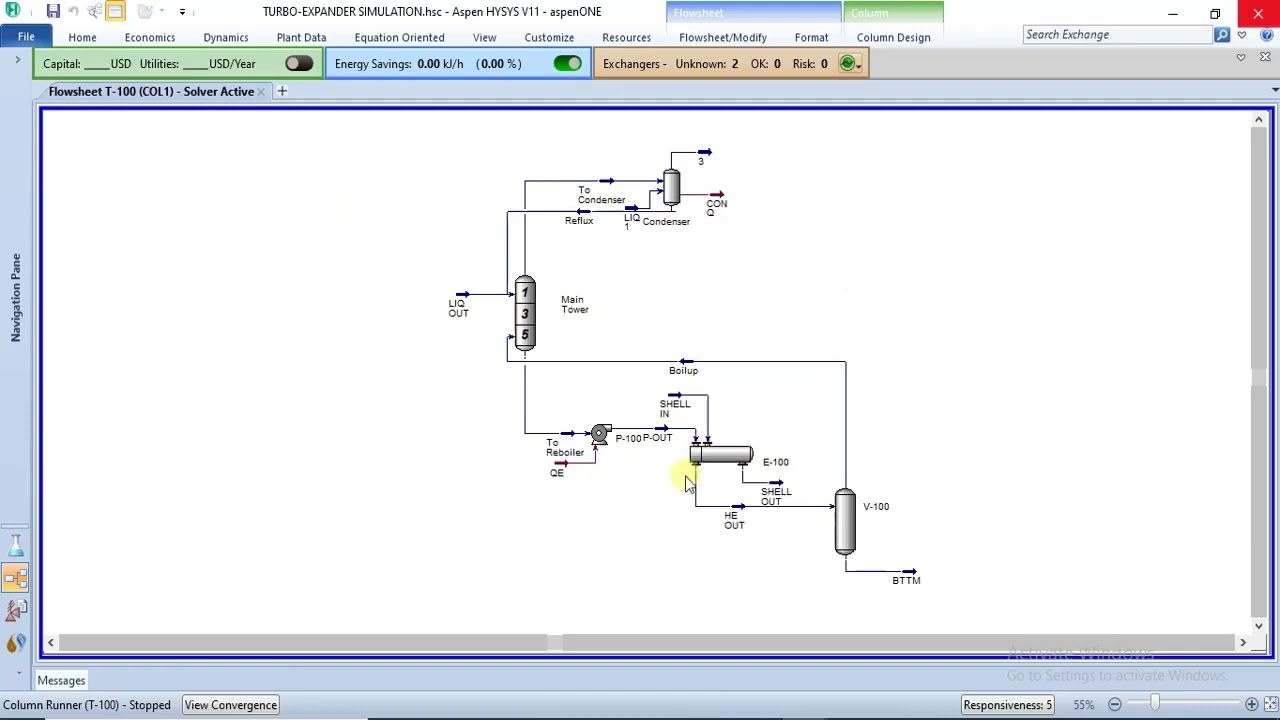Click the Responsiveness: 5 status button
This screenshot has width=1280, height=720.
[1007, 705]
